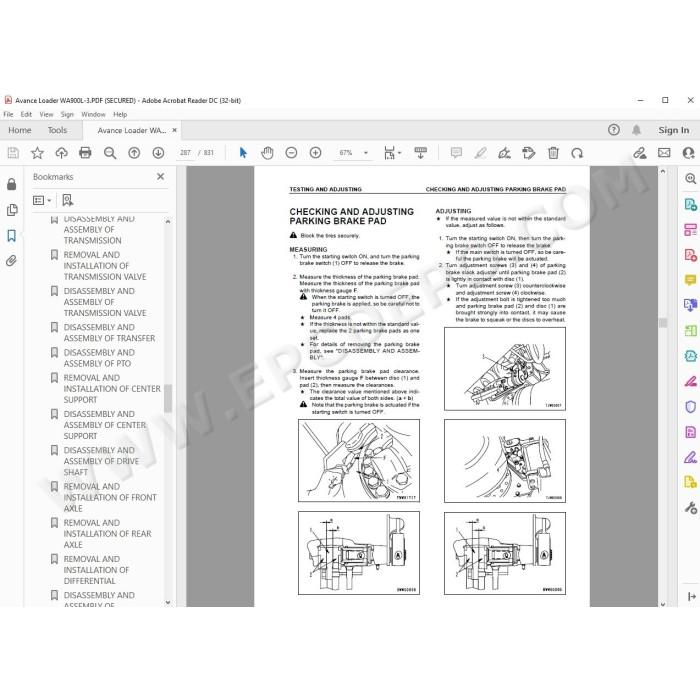Click the Save file icon
This screenshot has width=700, height=700.
click(x=13, y=153)
